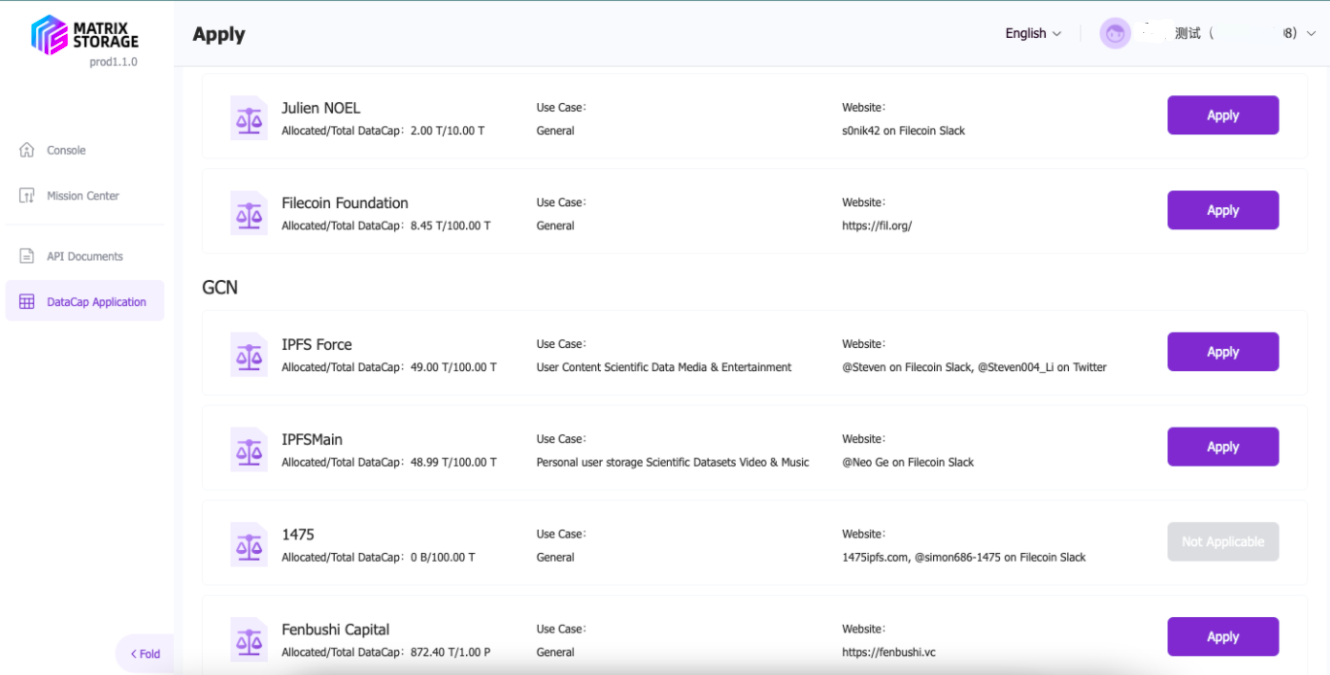Open the English language dropdown
The height and width of the screenshot is (675, 1330).
1032,32
